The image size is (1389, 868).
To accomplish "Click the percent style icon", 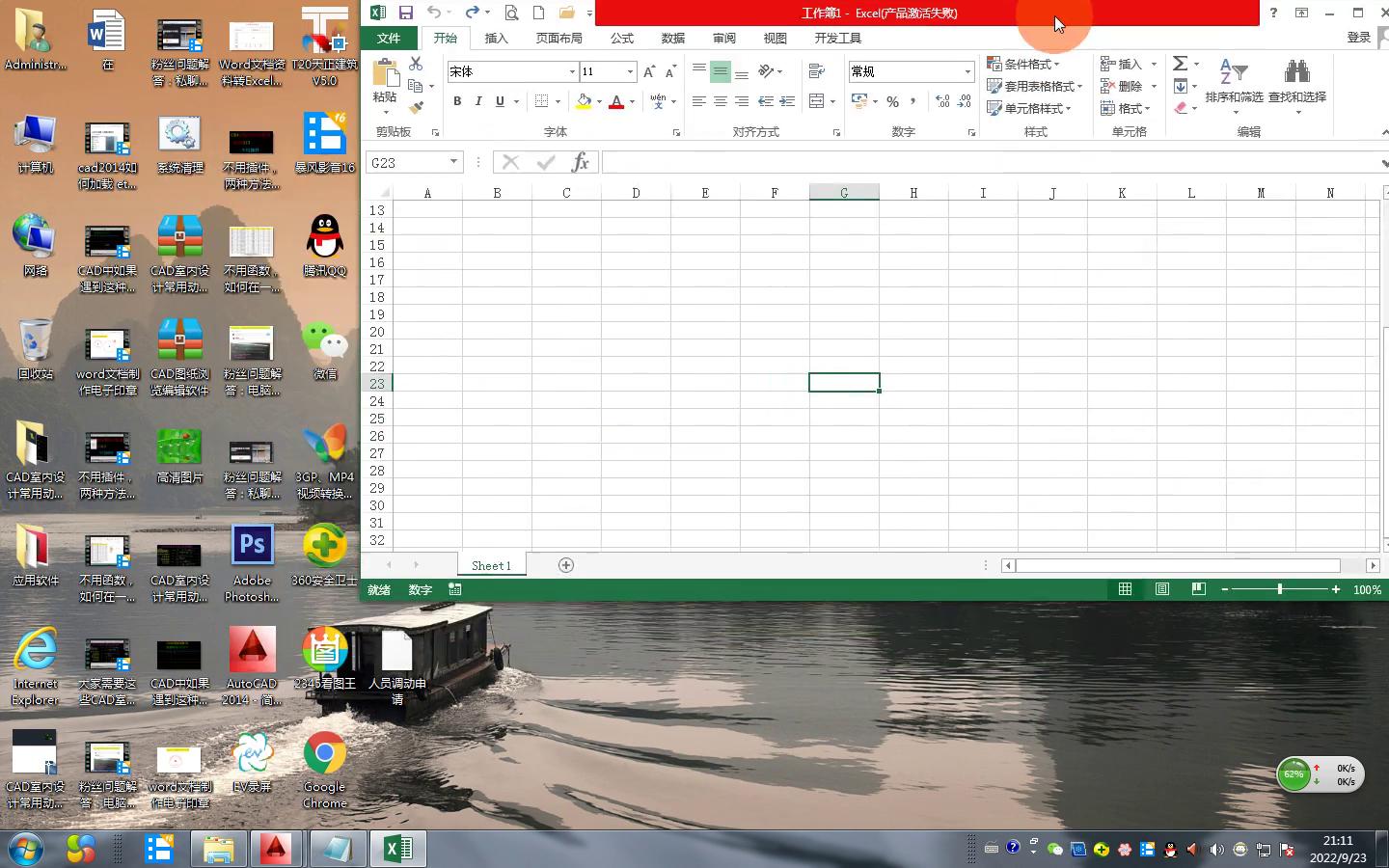I will tap(892, 101).
